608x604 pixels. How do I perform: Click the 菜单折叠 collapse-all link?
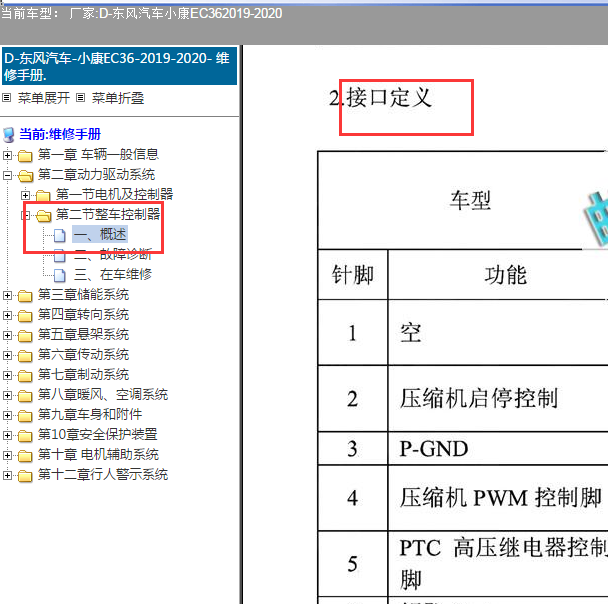click(118, 98)
